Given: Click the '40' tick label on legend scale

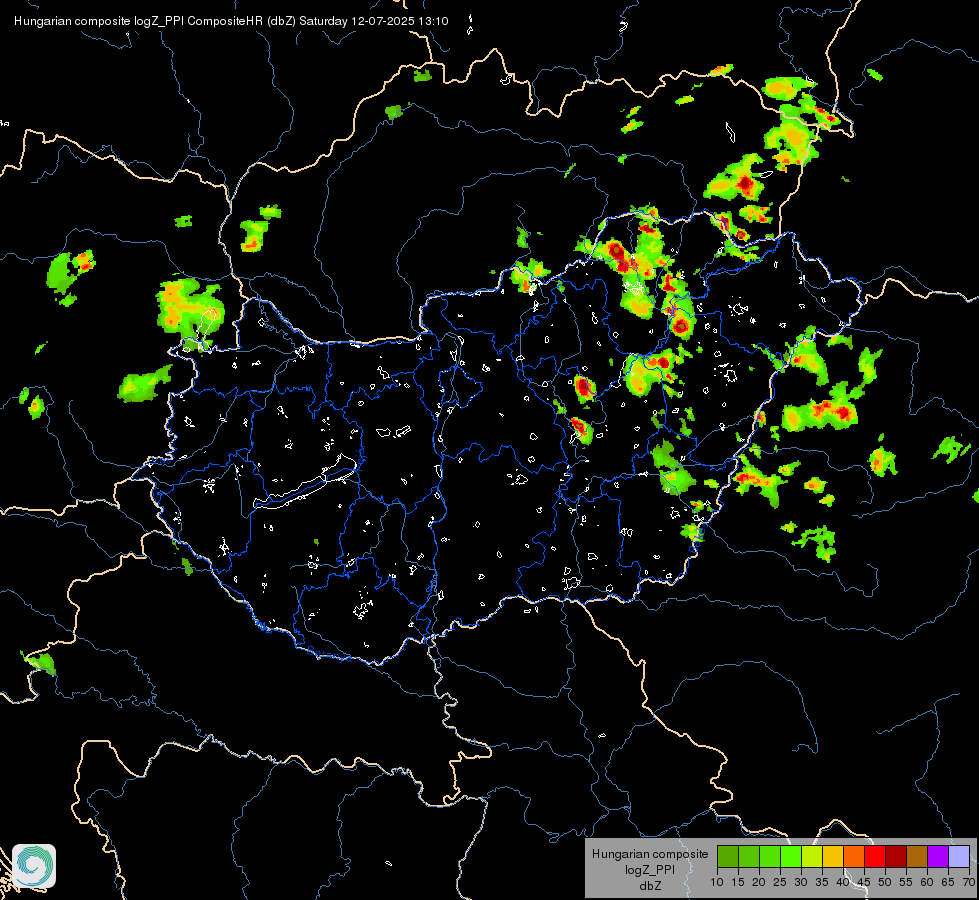Looking at the screenshot, I should [x=843, y=882].
